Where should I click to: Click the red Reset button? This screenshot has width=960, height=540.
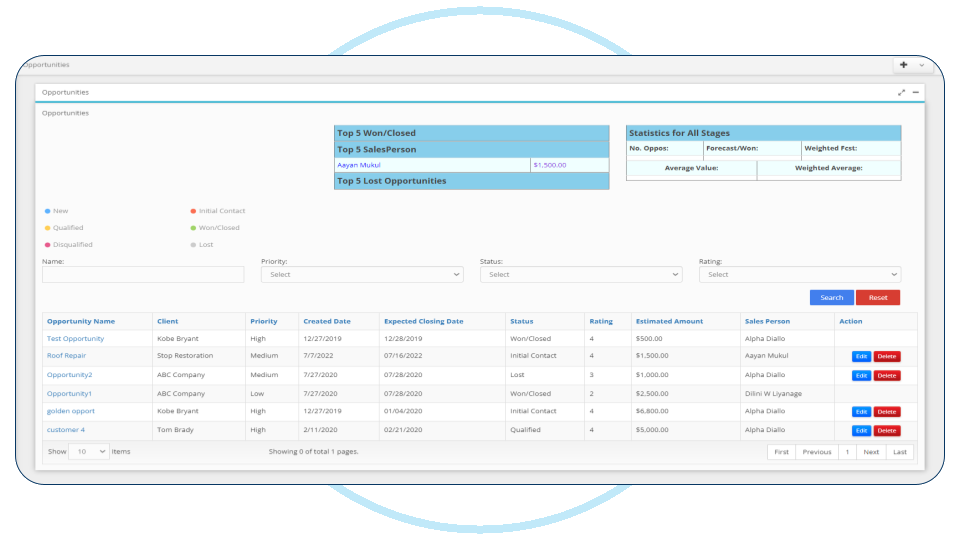[878, 298]
